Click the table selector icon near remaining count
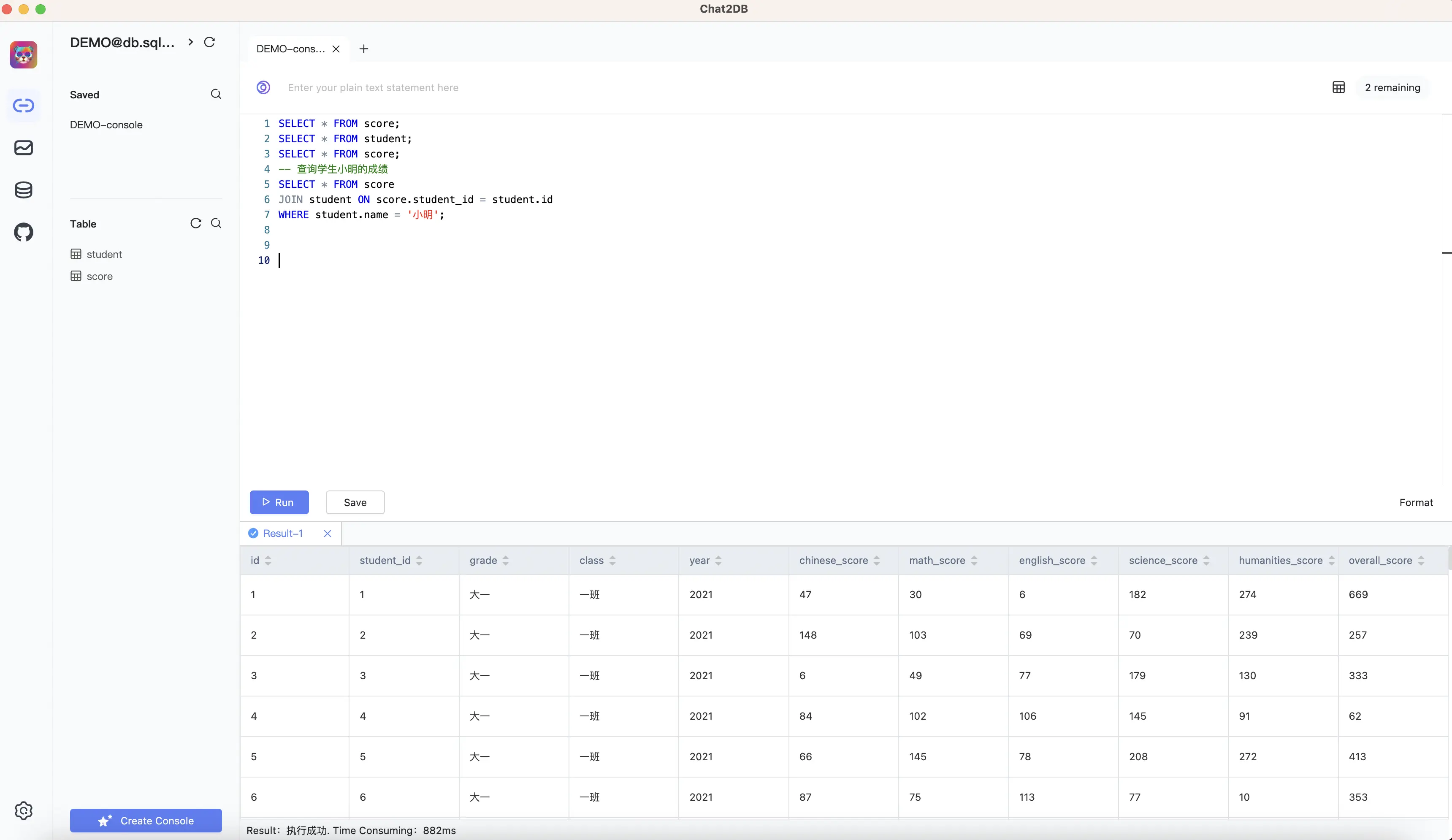 [1338, 87]
